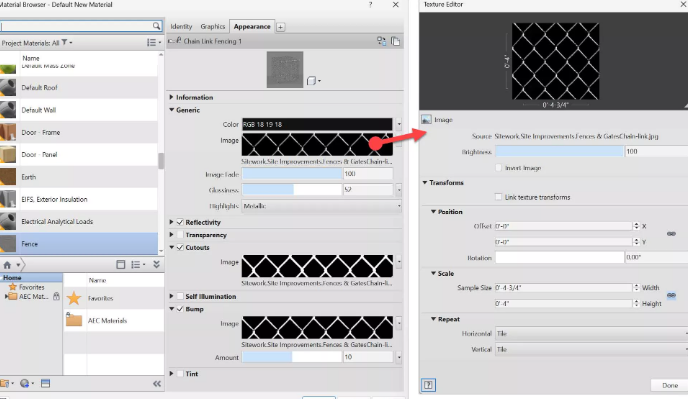This screenshot has height=399, width=688.
Task: Check Invert Image option
Action: pyautogui.click(x=498, y=168)
